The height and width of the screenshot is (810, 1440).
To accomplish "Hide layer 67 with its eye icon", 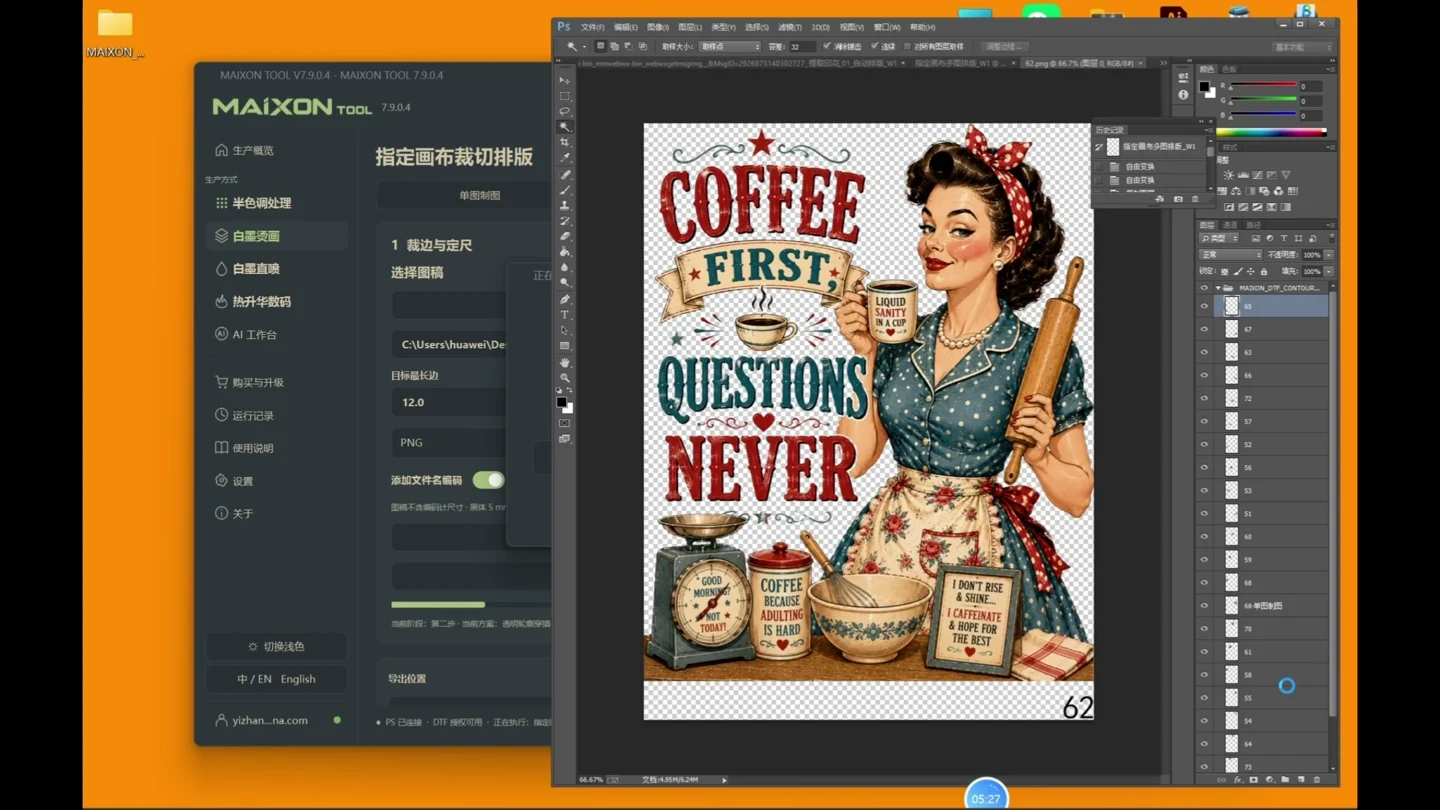I will (1204, 329).
